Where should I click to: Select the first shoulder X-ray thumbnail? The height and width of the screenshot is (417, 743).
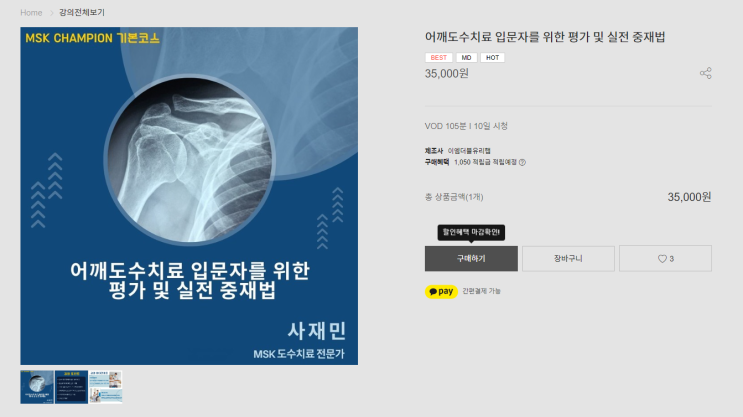[37, 387]
